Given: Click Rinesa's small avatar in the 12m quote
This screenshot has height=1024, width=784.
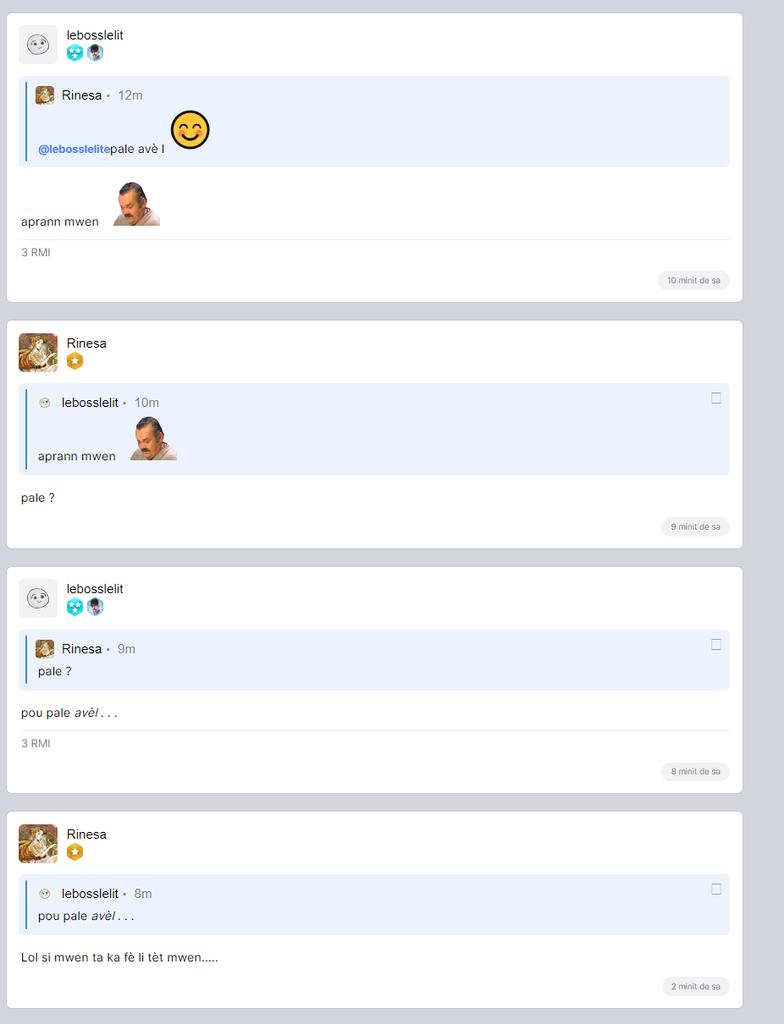Looking at the screenshot, I should 44,95.
